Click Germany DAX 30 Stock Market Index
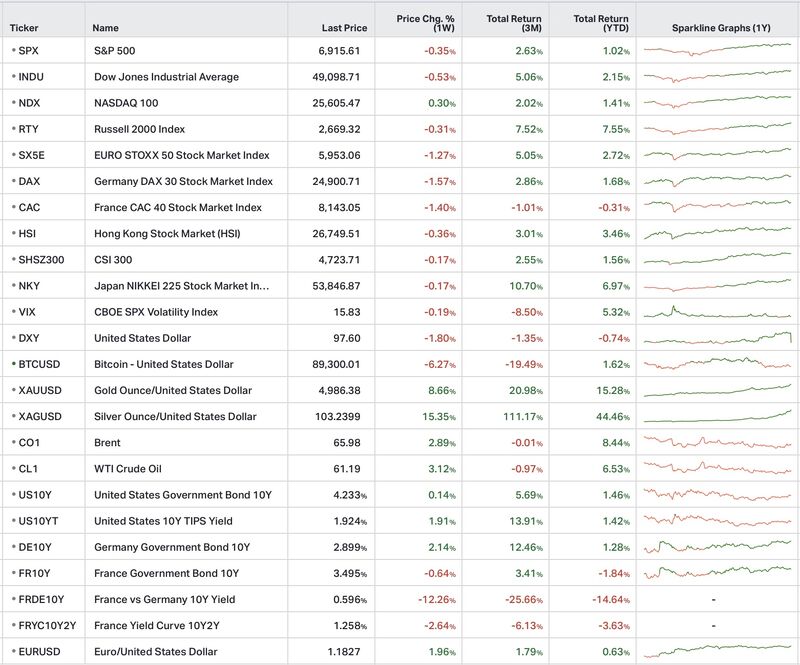Image resolution: width=800 pixels, height=665 pixels. pyautogui.click(x=184, y=181)
